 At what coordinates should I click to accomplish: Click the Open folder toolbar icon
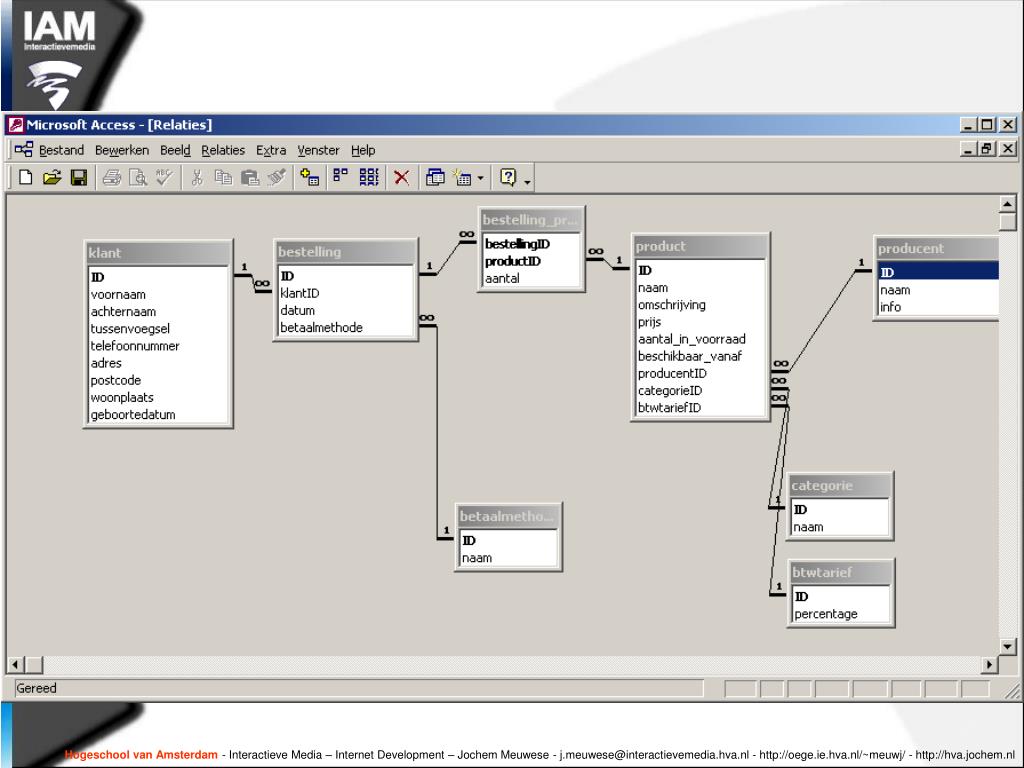coord(52,177)
